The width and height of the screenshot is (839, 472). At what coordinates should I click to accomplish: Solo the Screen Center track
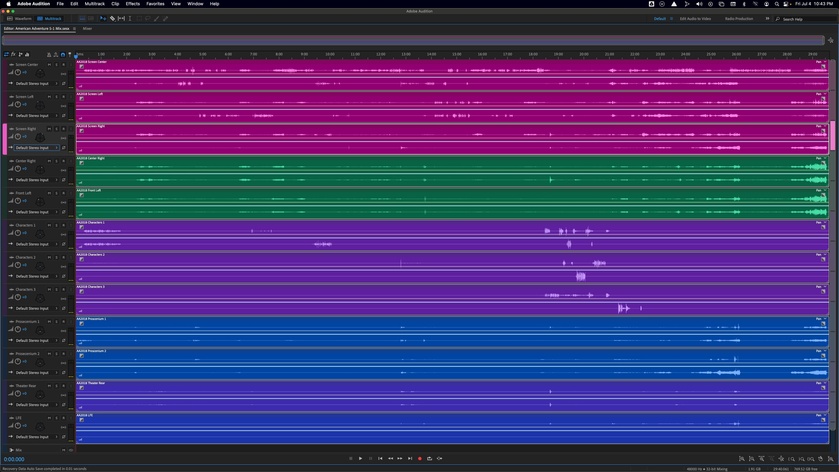pos(57,65)
